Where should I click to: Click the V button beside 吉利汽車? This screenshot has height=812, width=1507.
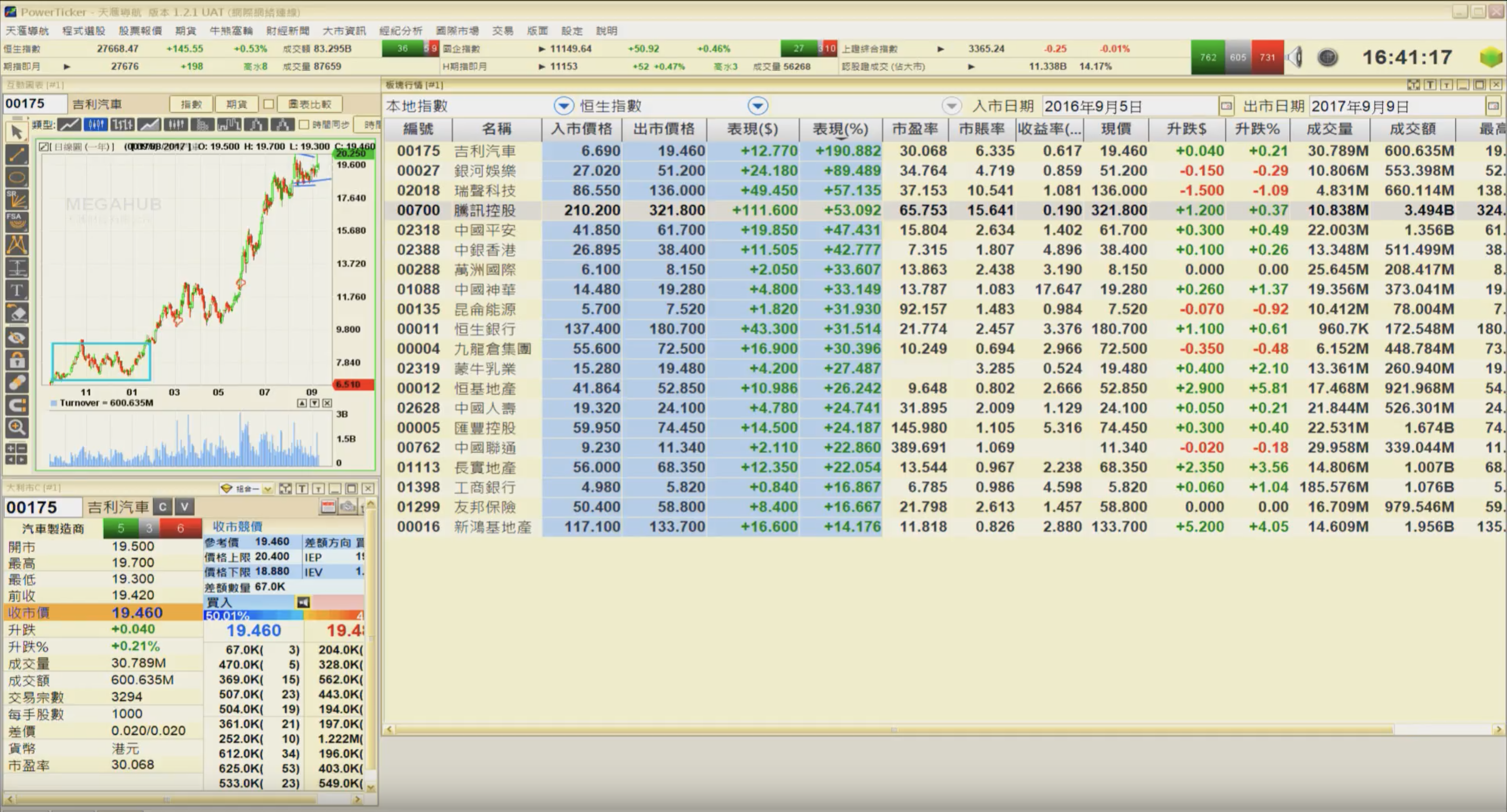(184, 507)
